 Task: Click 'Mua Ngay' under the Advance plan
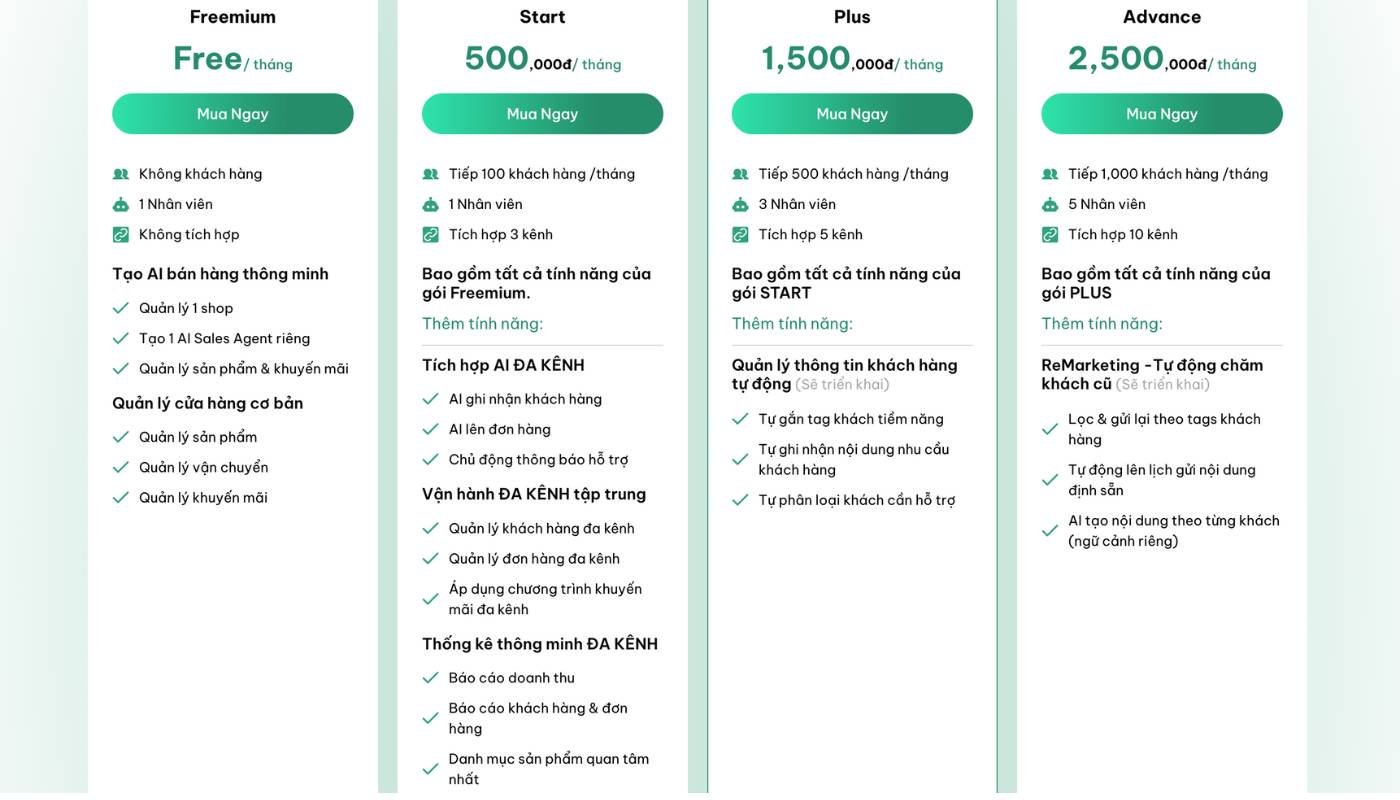[x=1162, y=113]
